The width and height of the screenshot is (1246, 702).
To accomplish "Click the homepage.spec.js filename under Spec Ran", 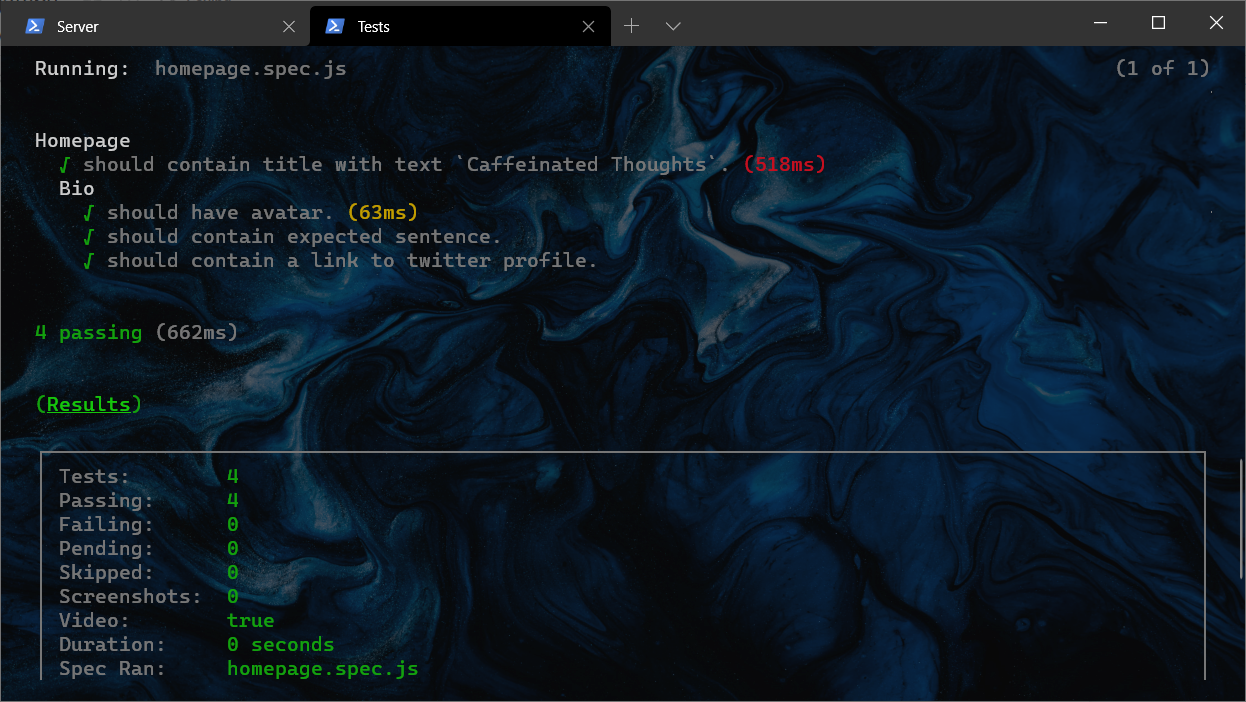I will [x=323, y=668].
